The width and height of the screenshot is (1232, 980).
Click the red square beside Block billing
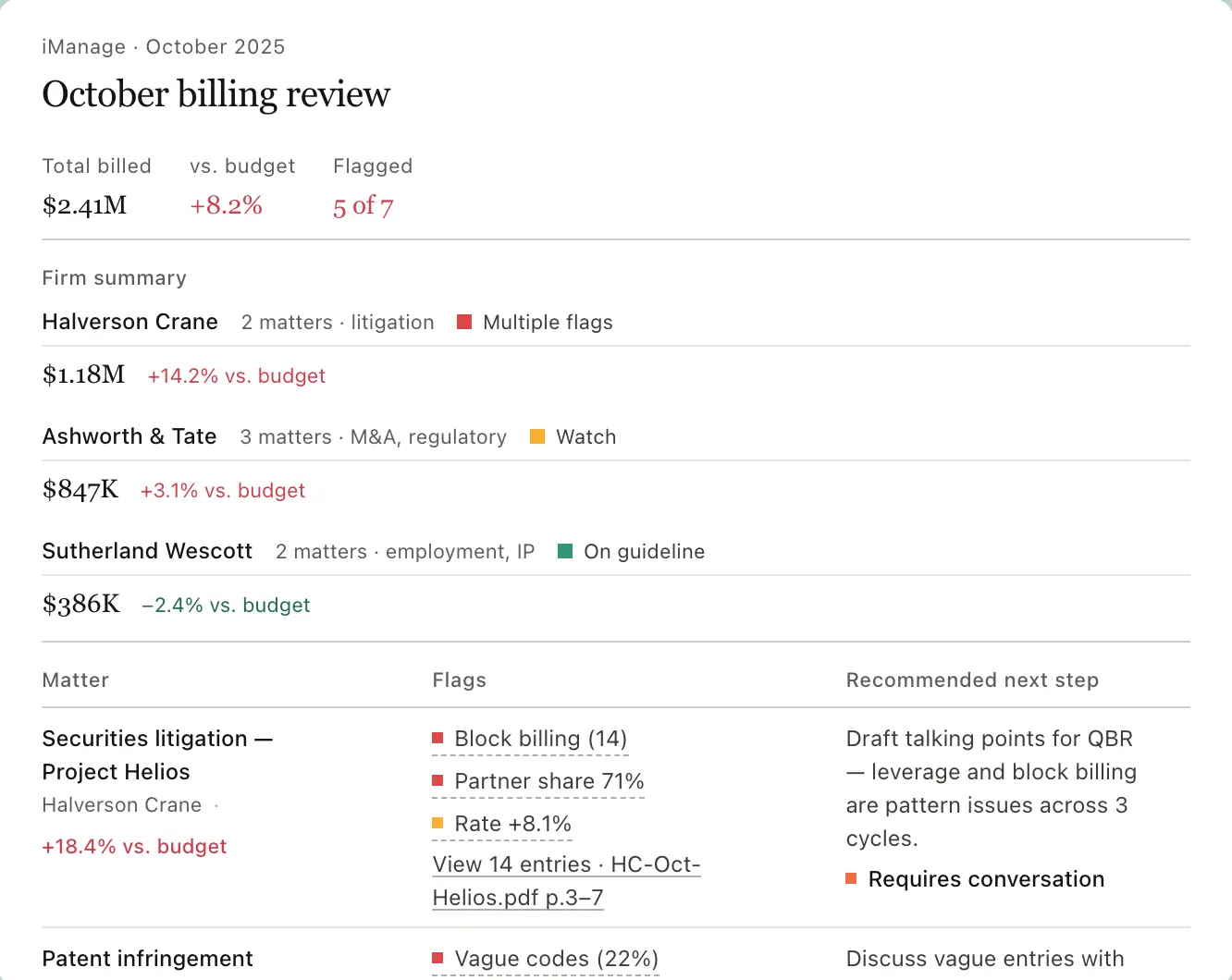point(437,738)
